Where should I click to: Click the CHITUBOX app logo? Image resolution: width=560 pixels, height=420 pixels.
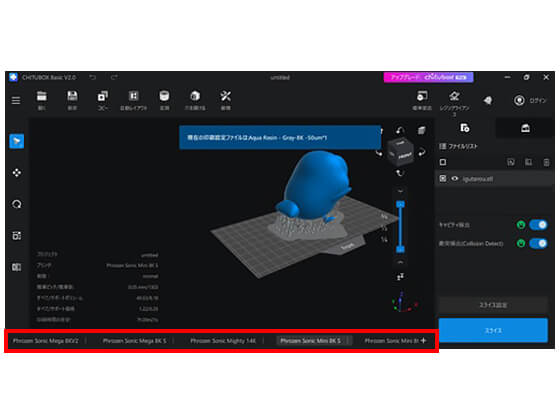[13, 77]
